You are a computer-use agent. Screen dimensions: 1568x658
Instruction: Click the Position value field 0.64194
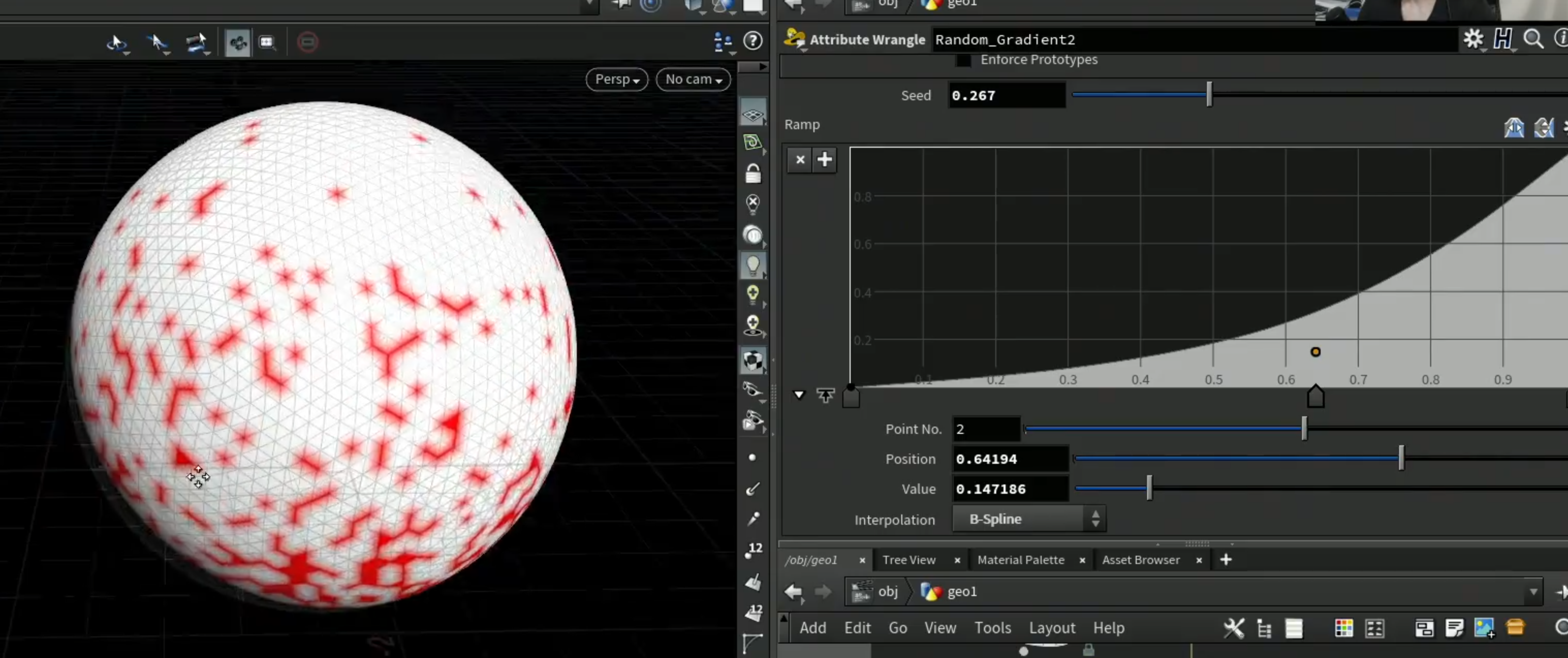1010,459
